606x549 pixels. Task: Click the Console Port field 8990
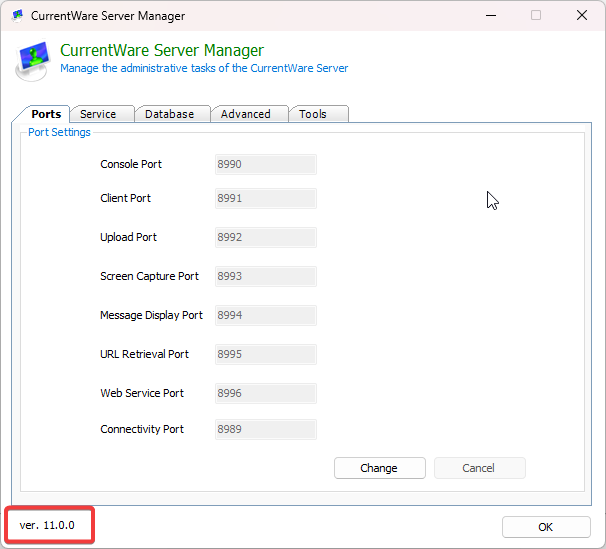(266, 164)
